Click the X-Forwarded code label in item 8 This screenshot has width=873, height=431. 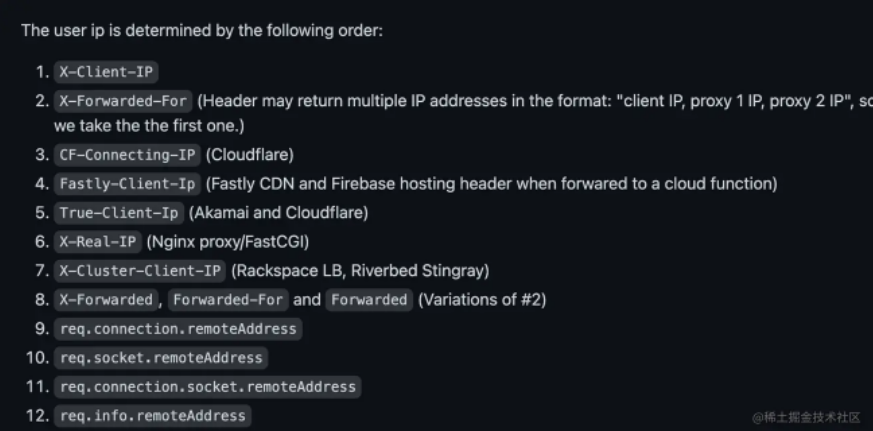coord(106,300)
